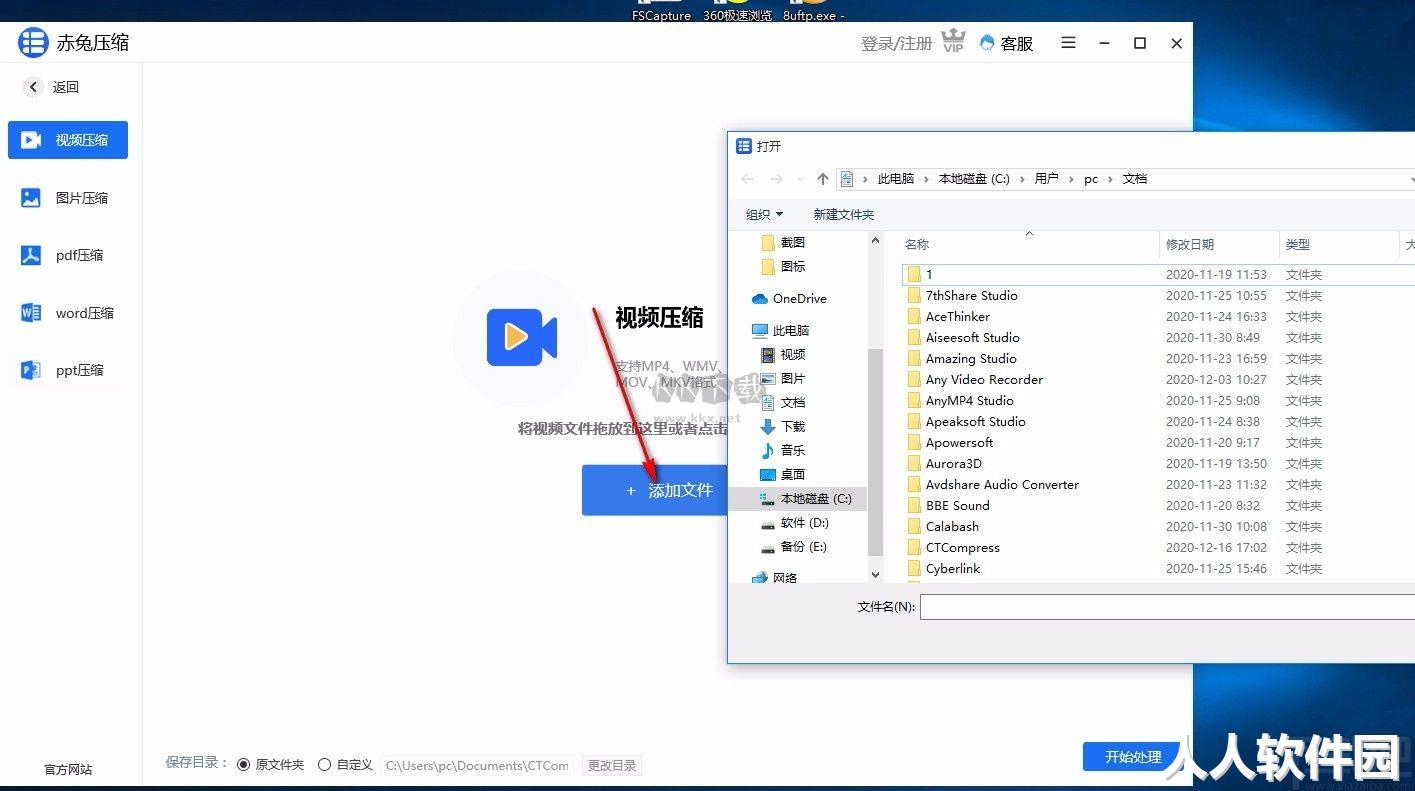Open the 组织 dropdown menu

(x=764, y=214)
